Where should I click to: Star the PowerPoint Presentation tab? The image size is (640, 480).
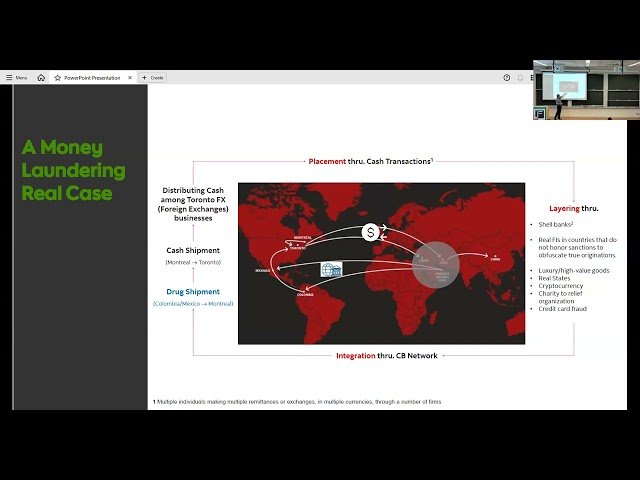click(58, 78)
